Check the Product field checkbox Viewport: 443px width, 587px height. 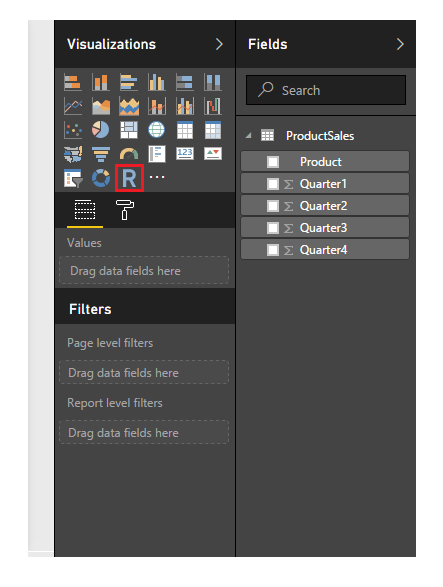pos(273,162)
